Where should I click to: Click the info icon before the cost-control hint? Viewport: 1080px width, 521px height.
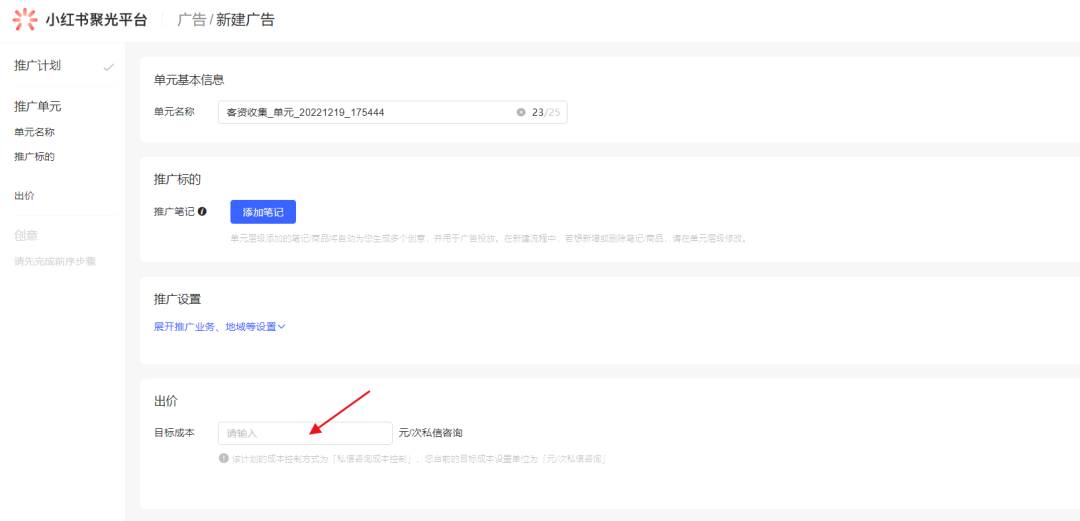(224, 458)
